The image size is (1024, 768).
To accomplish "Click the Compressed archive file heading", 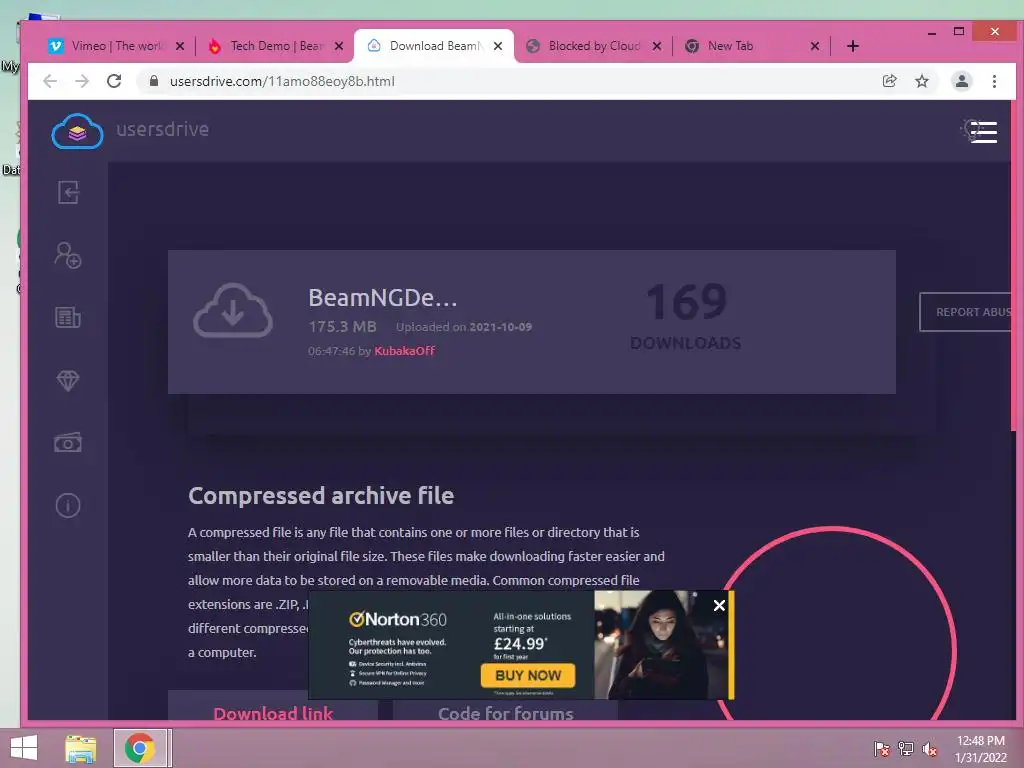I will (x=321, y=496).
